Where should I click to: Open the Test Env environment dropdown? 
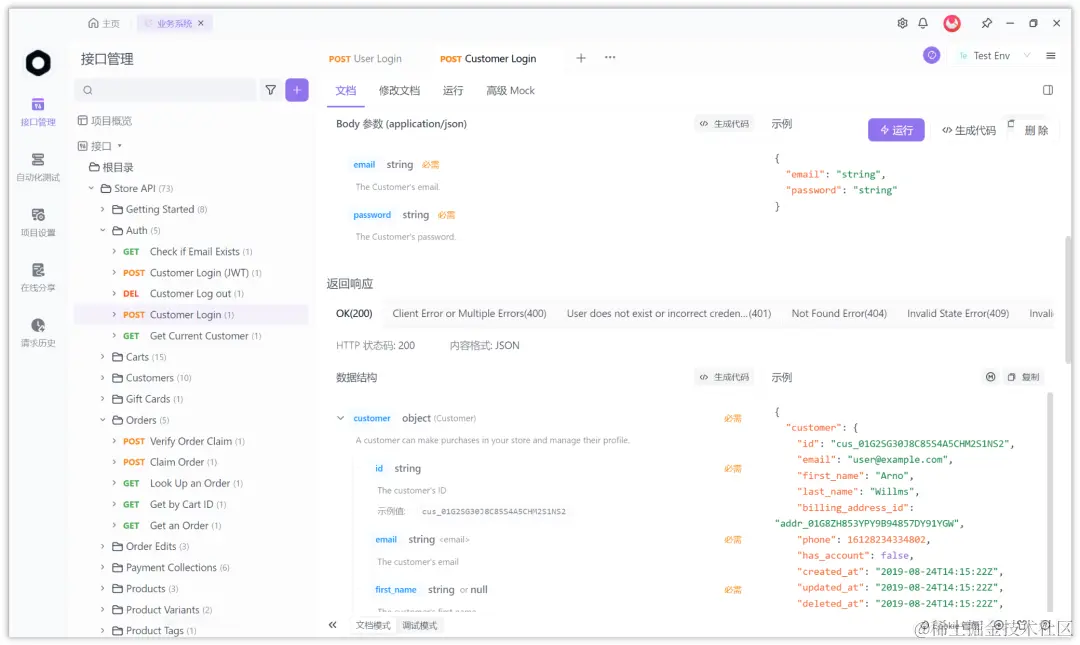[995, 56]
